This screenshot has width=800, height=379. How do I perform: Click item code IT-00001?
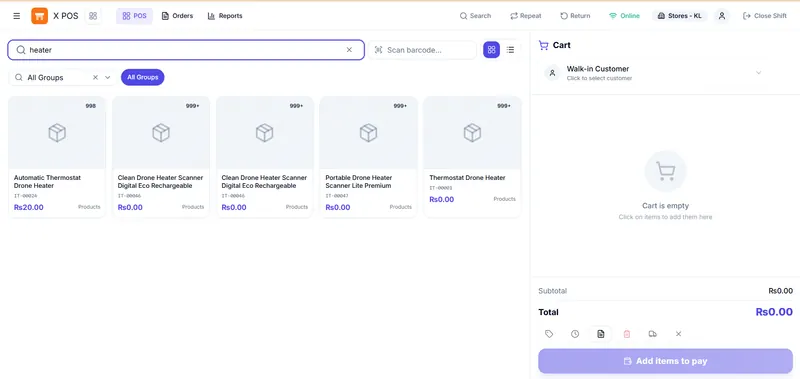coord(441,188)
